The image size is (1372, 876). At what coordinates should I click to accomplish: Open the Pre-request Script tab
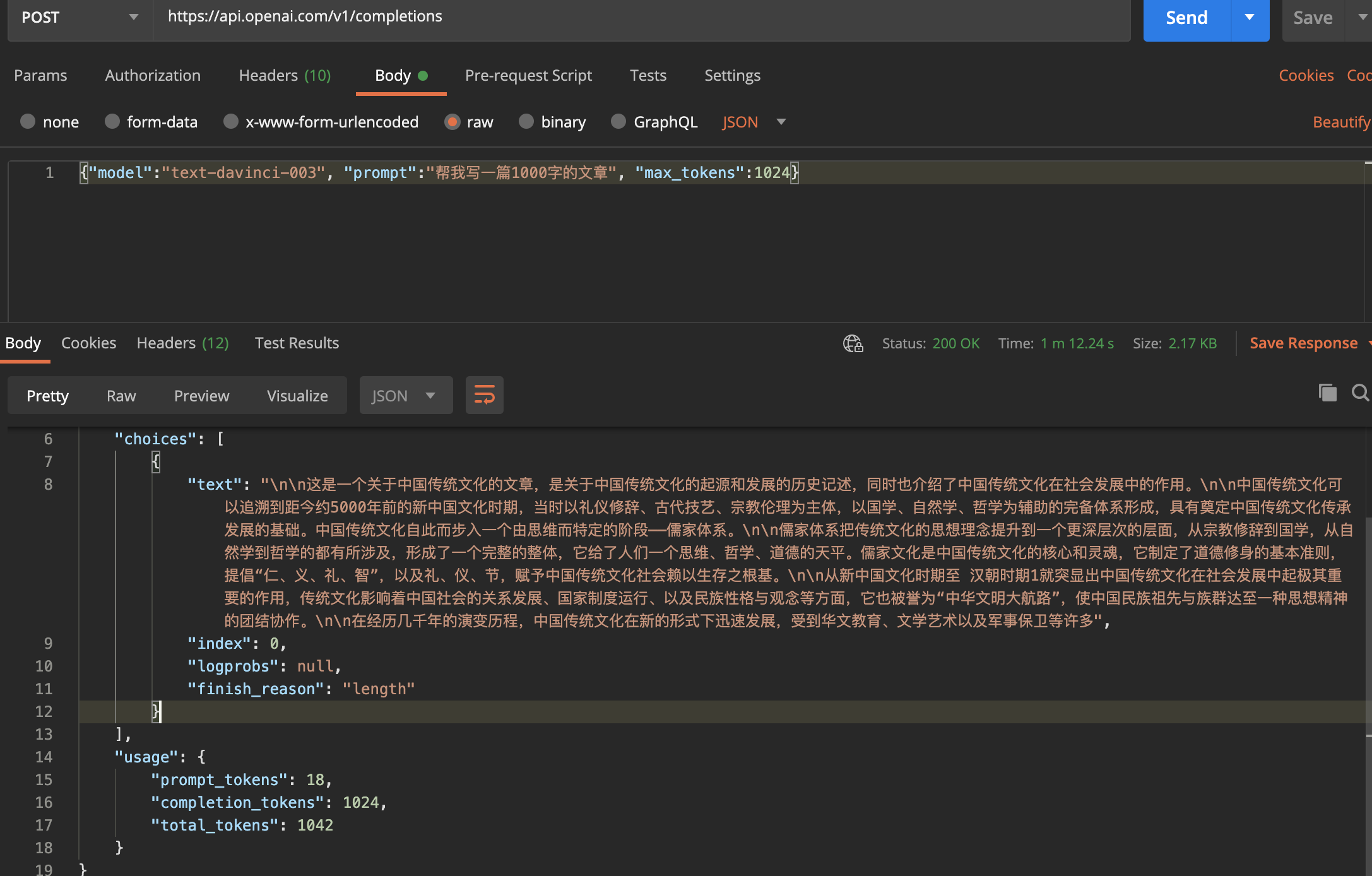pyautogui.click(x=529, y=75)
